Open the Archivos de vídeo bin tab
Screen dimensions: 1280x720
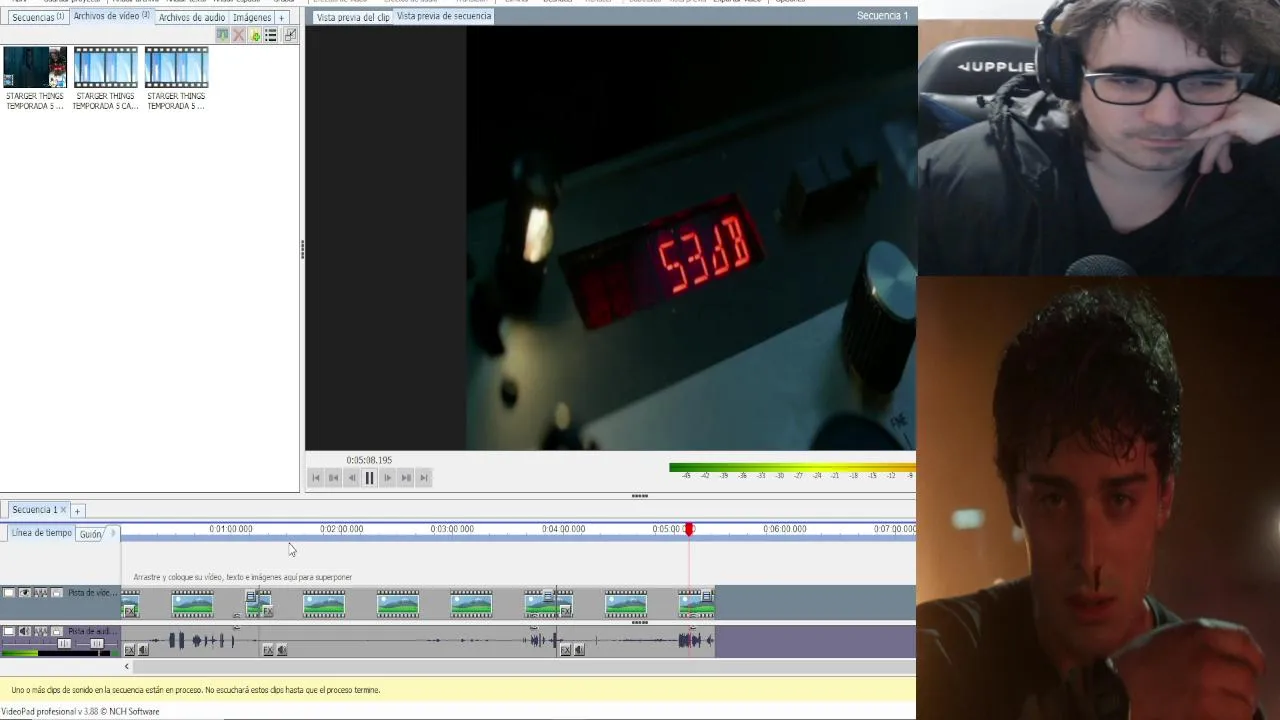coord(111,16)
